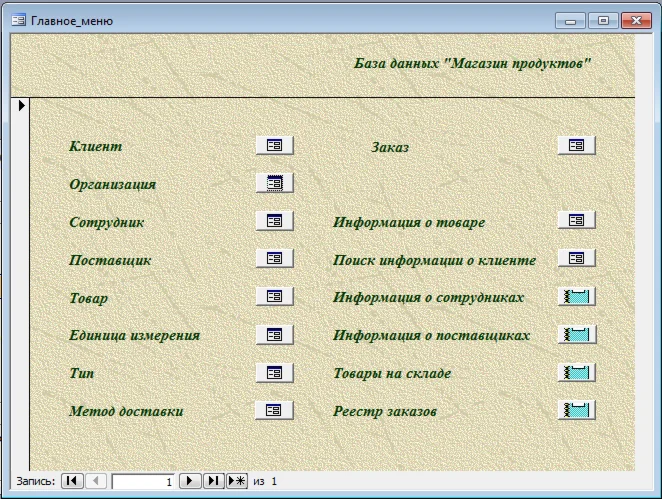
Task: Go to the next record
Action: [190, 481]
